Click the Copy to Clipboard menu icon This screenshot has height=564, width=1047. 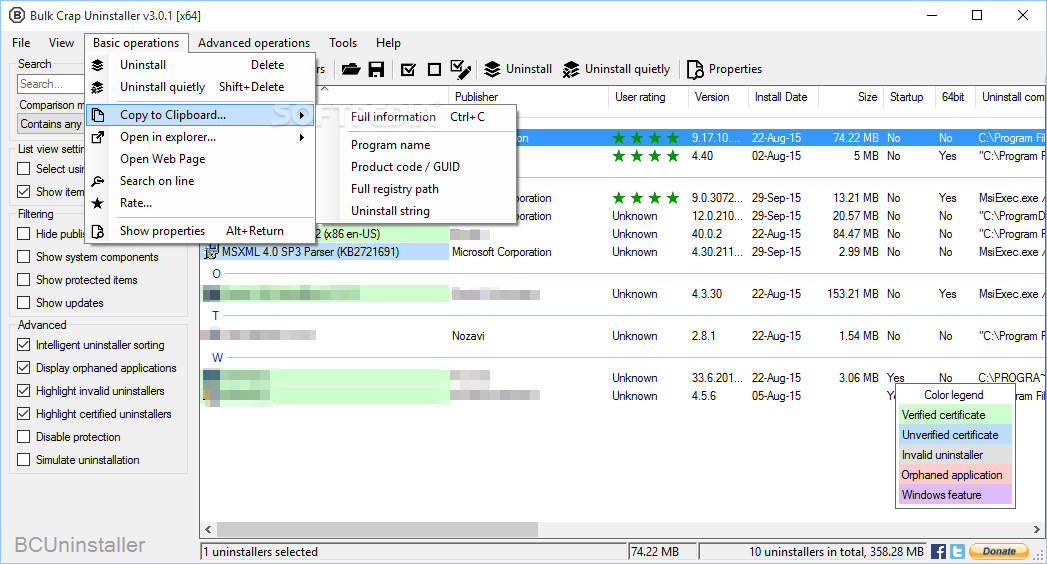97,115
